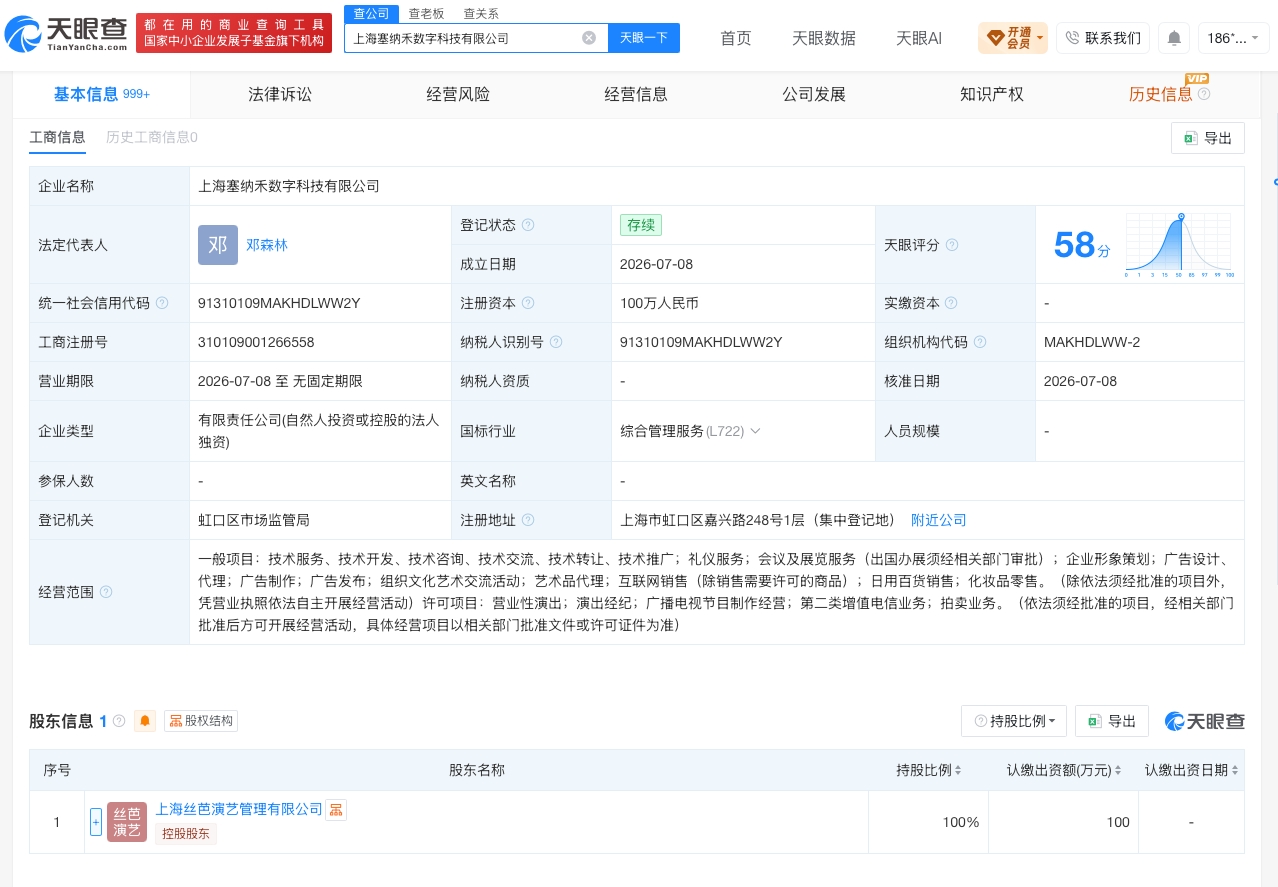Open the 历史工商信息0 sub-tab

(x=152, y=137)
